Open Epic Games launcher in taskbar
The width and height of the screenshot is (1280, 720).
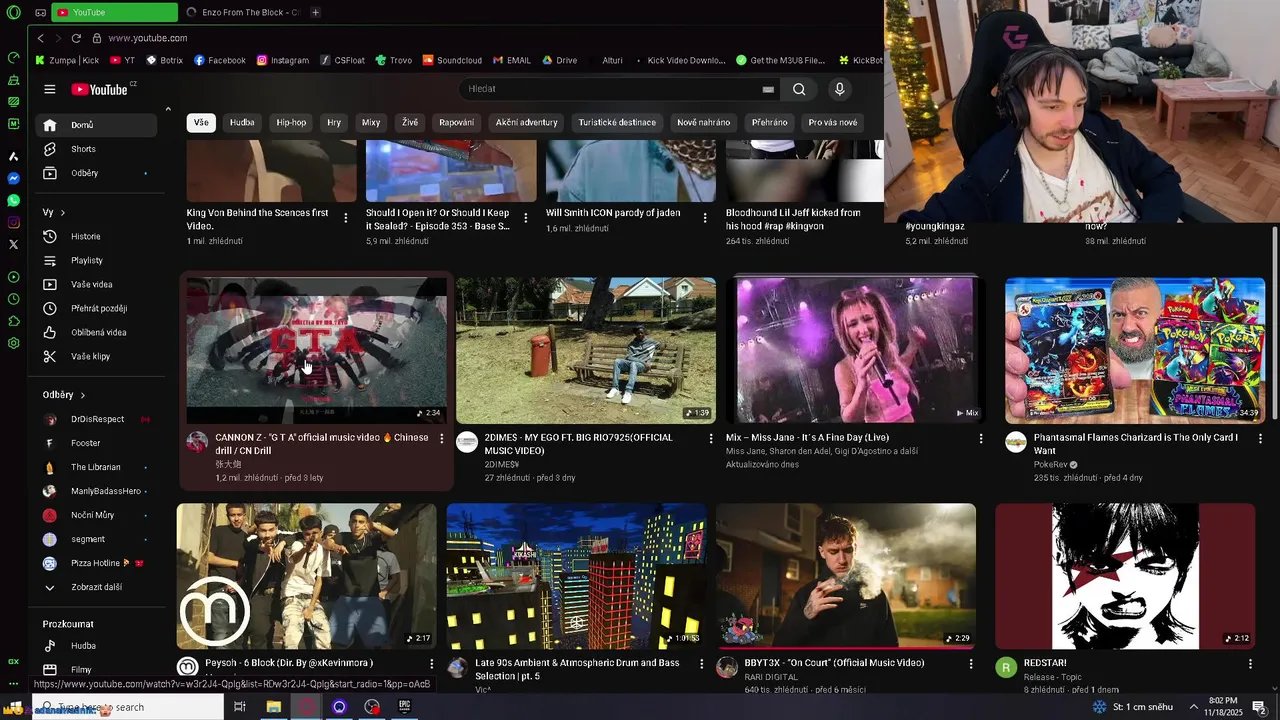405,707
